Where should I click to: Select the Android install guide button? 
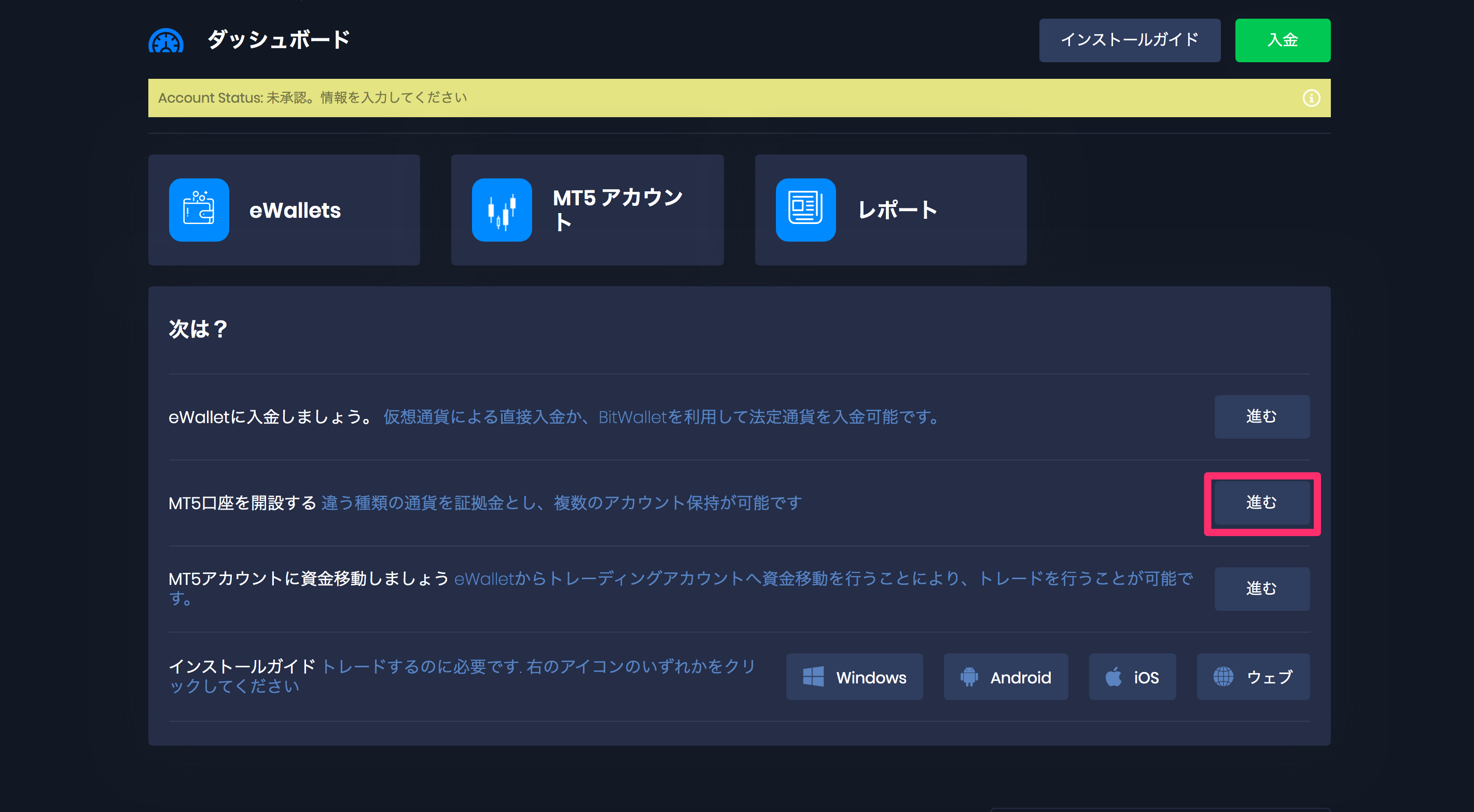[1005, 677]
